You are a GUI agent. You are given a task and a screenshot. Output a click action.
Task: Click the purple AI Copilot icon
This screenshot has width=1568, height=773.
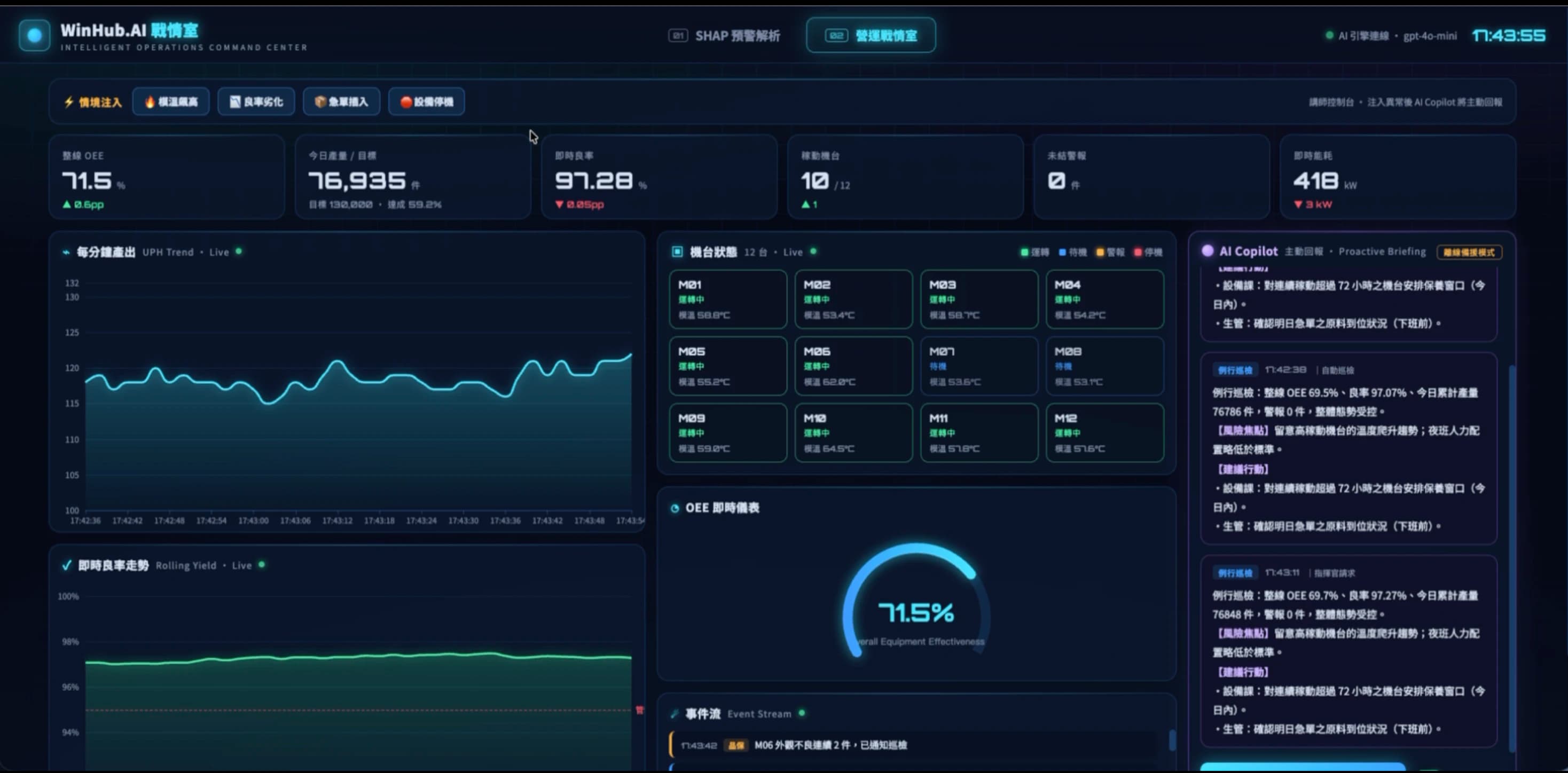pyautogui.click(x=1208, y=251)
